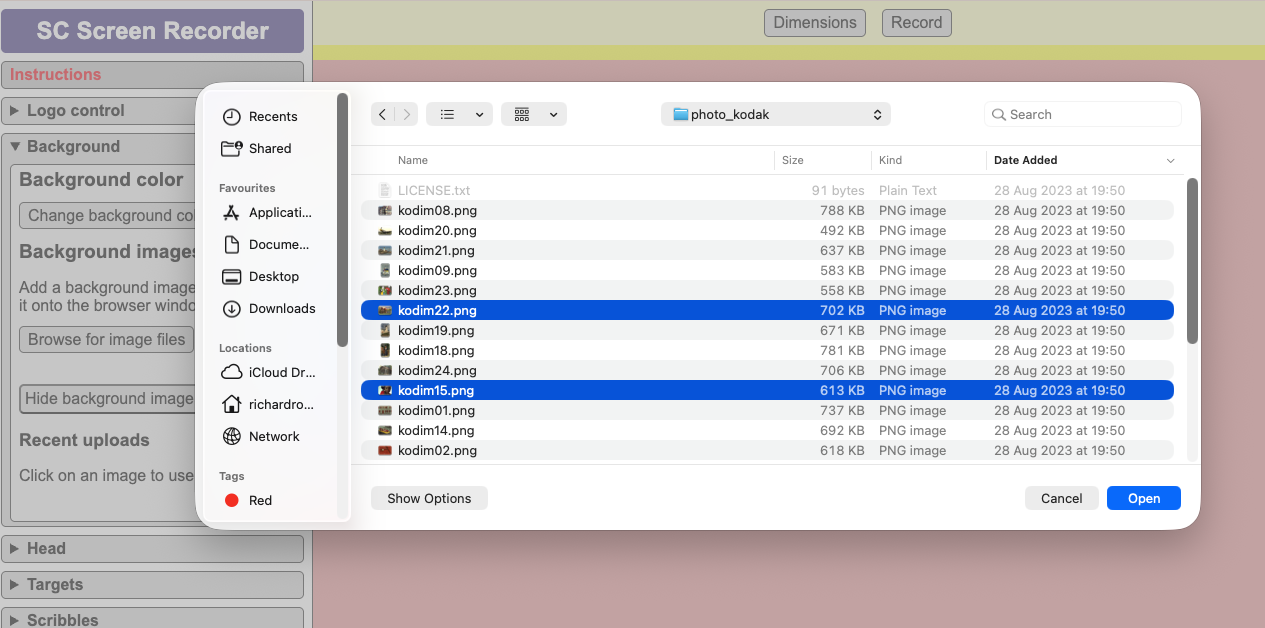Open the Network location
The width and height of the screenshot is (1265, 628).
click(x=272, y=436)
